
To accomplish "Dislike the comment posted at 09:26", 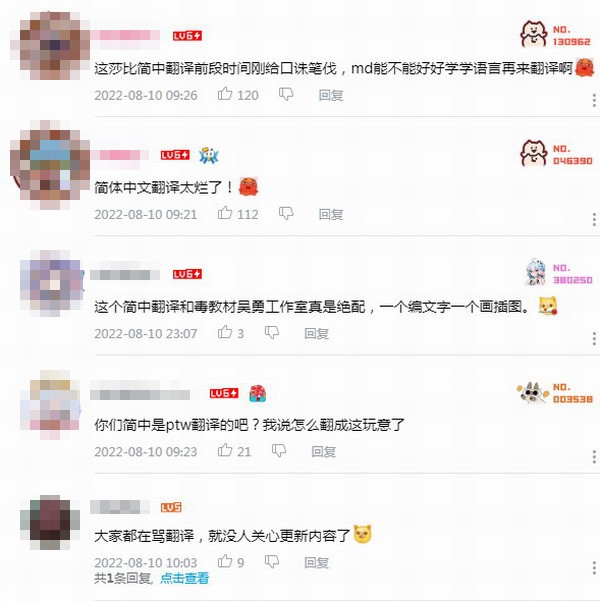I will coord(286,94).
